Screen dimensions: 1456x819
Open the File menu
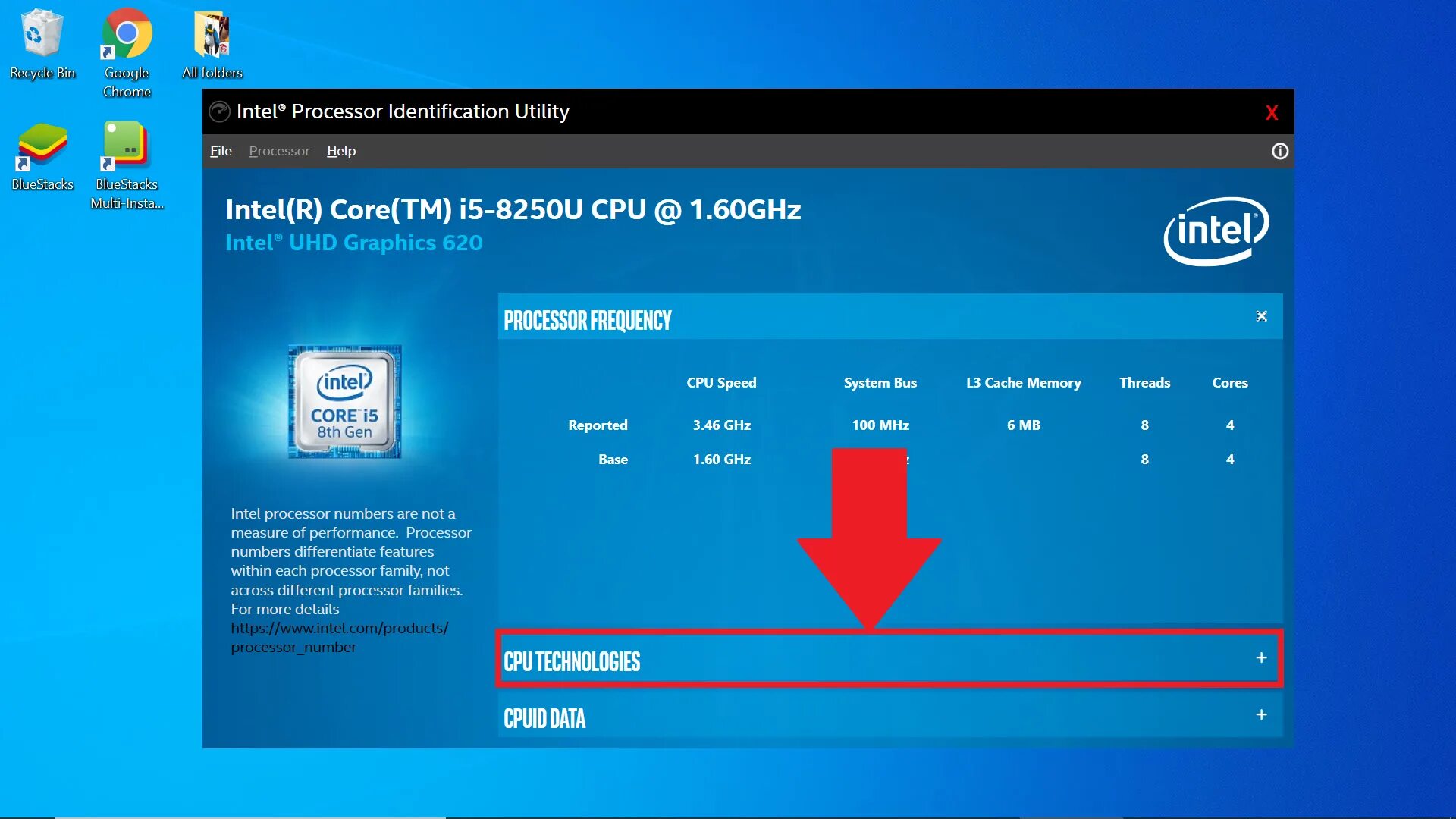click(x=221, y=151)
